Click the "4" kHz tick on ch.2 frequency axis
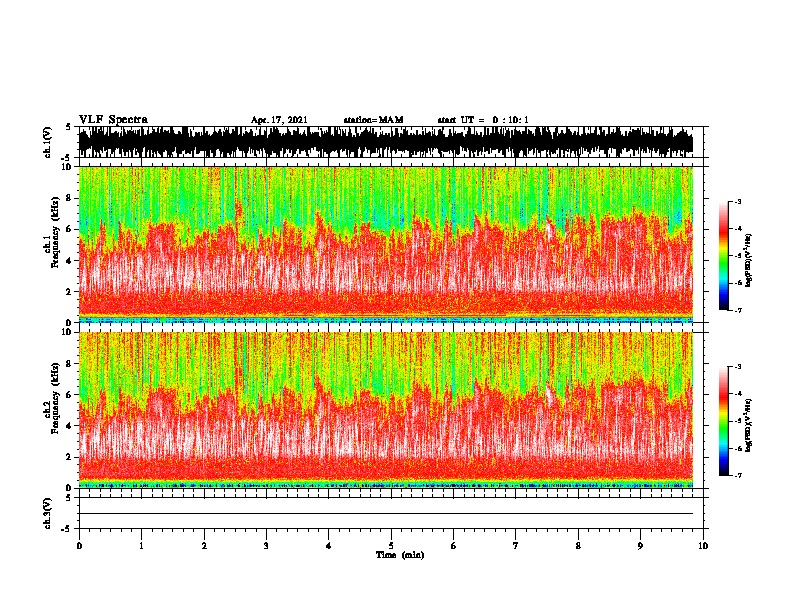Image resolution: width=792 pixels, height=612 pixels. (69, 426)
